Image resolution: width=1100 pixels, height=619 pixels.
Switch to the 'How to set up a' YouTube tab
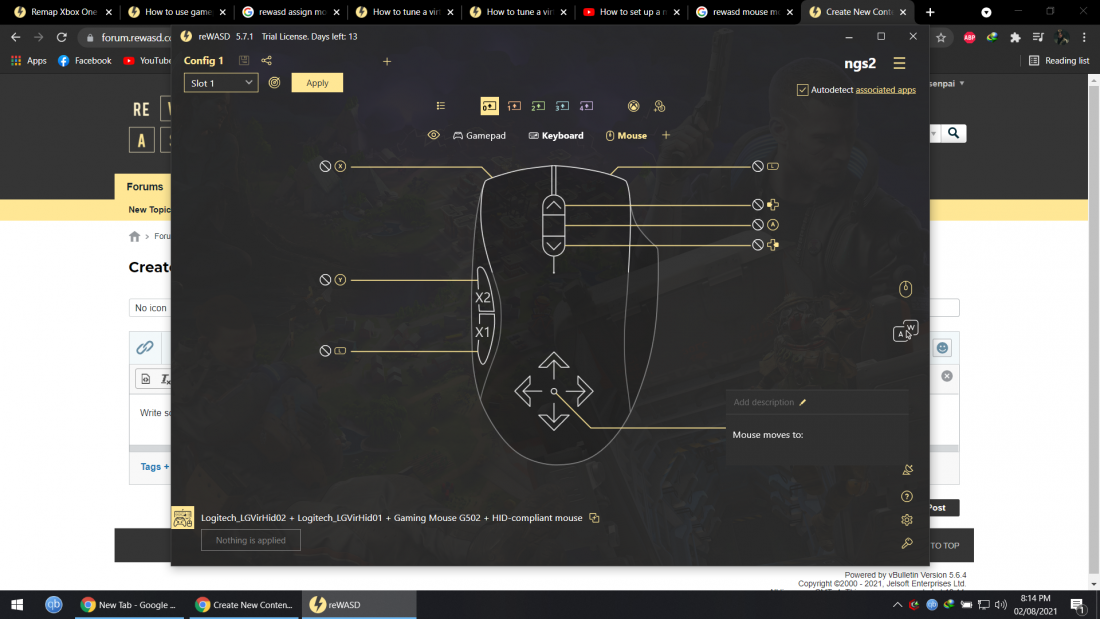pyautogui.click(x=631, y=12)
